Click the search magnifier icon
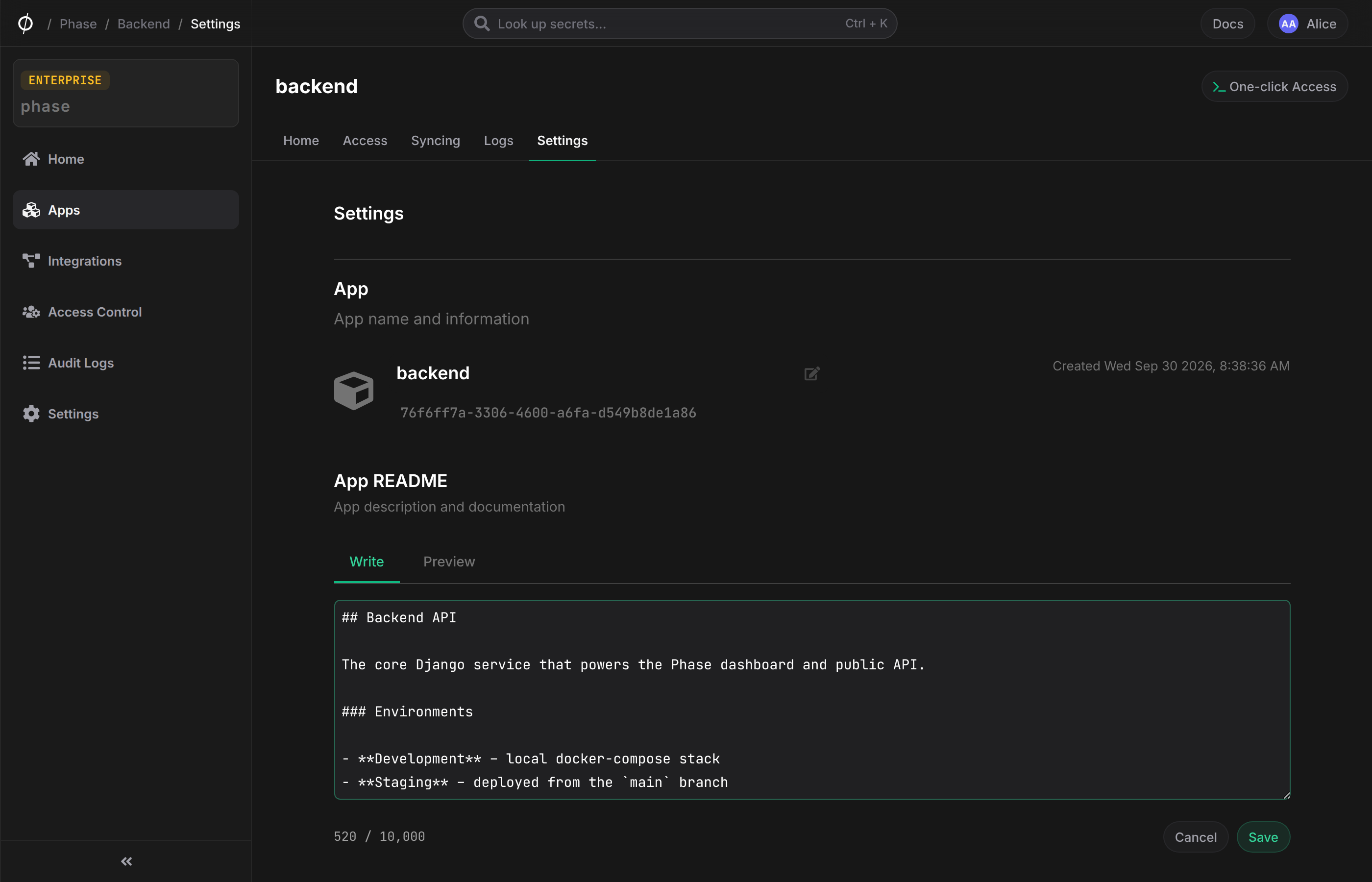1372x882 pixels. pyautogui.click(x=482, y=24)
